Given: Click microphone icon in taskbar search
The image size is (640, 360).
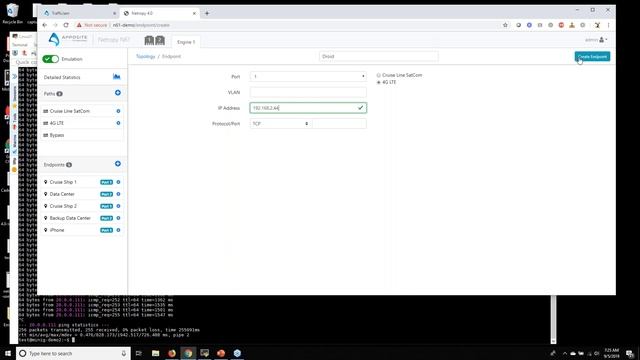Looking at the screenshot, I should pyautogui.click(x=124, y=353).
